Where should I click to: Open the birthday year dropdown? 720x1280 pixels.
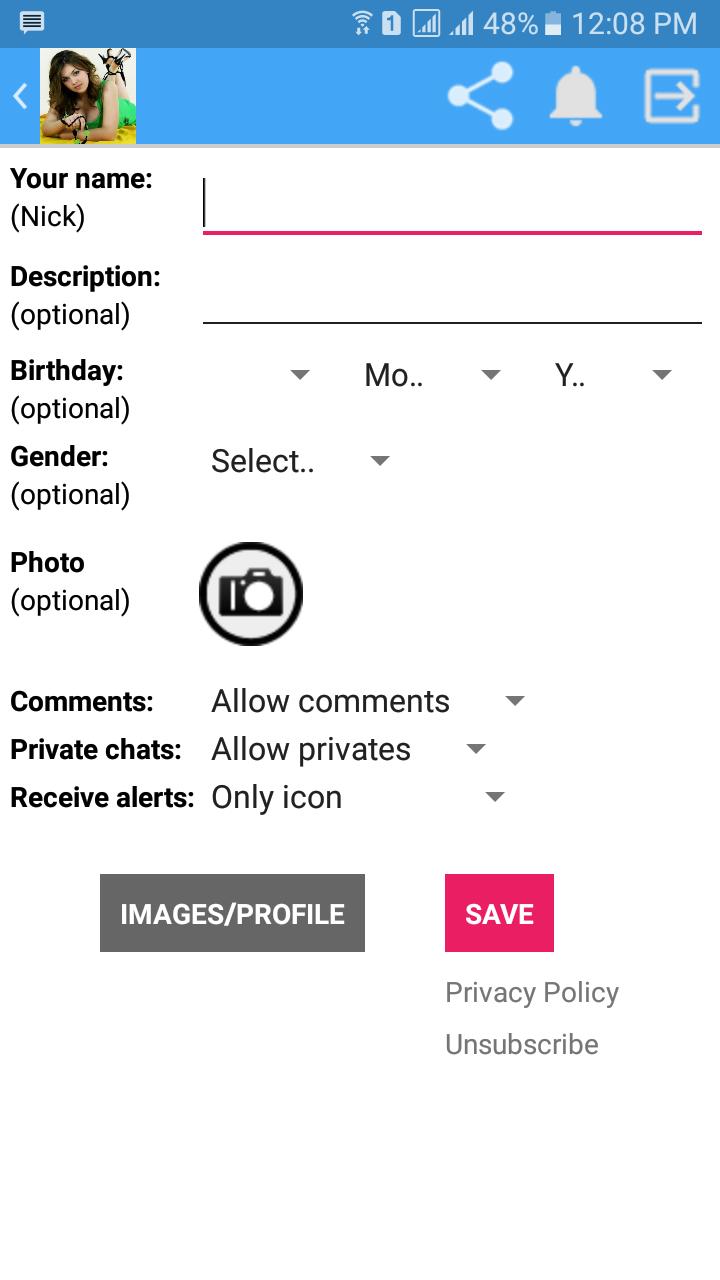click(x=612, y=375)
